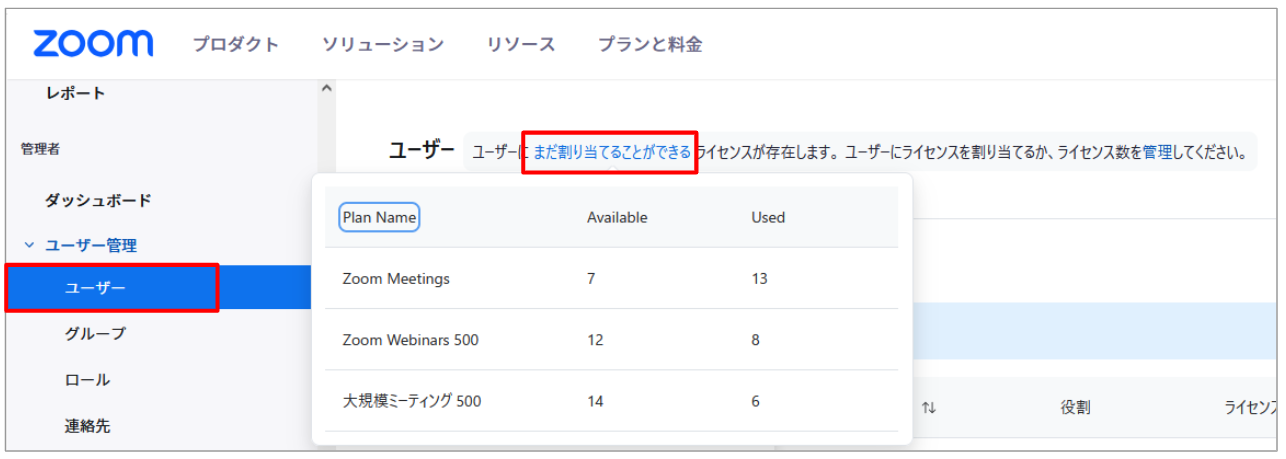Click the Plan Name column header

click(379, 217)
